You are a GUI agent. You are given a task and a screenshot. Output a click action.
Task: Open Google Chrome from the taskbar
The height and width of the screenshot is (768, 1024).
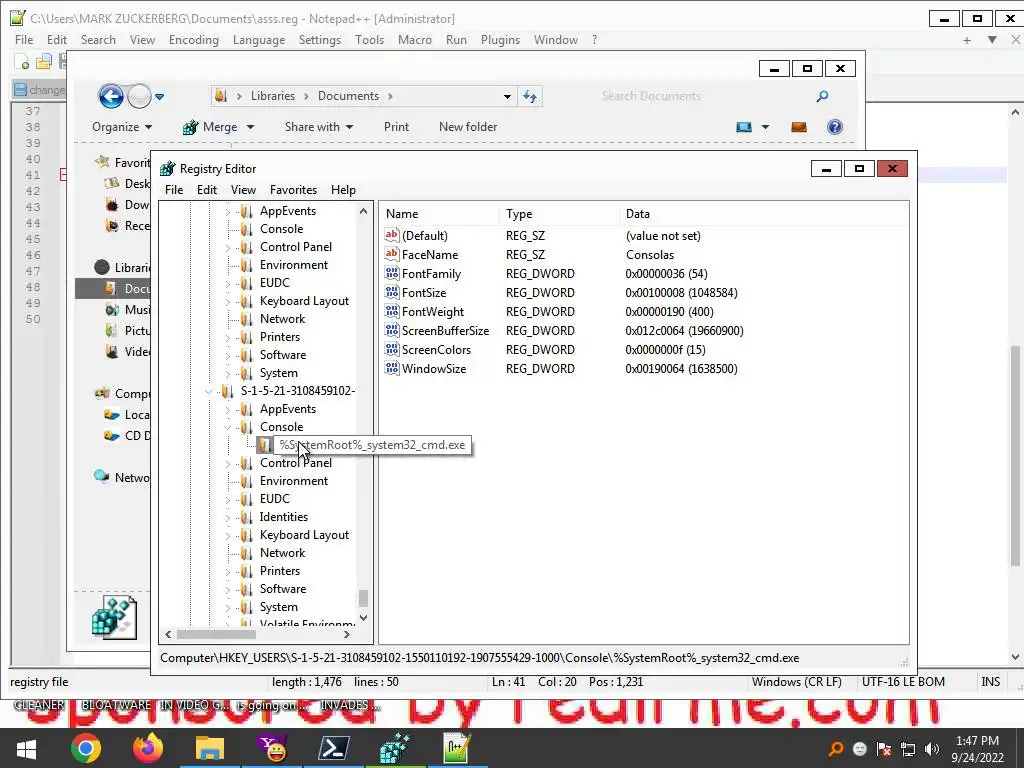(x=86, y=748)
